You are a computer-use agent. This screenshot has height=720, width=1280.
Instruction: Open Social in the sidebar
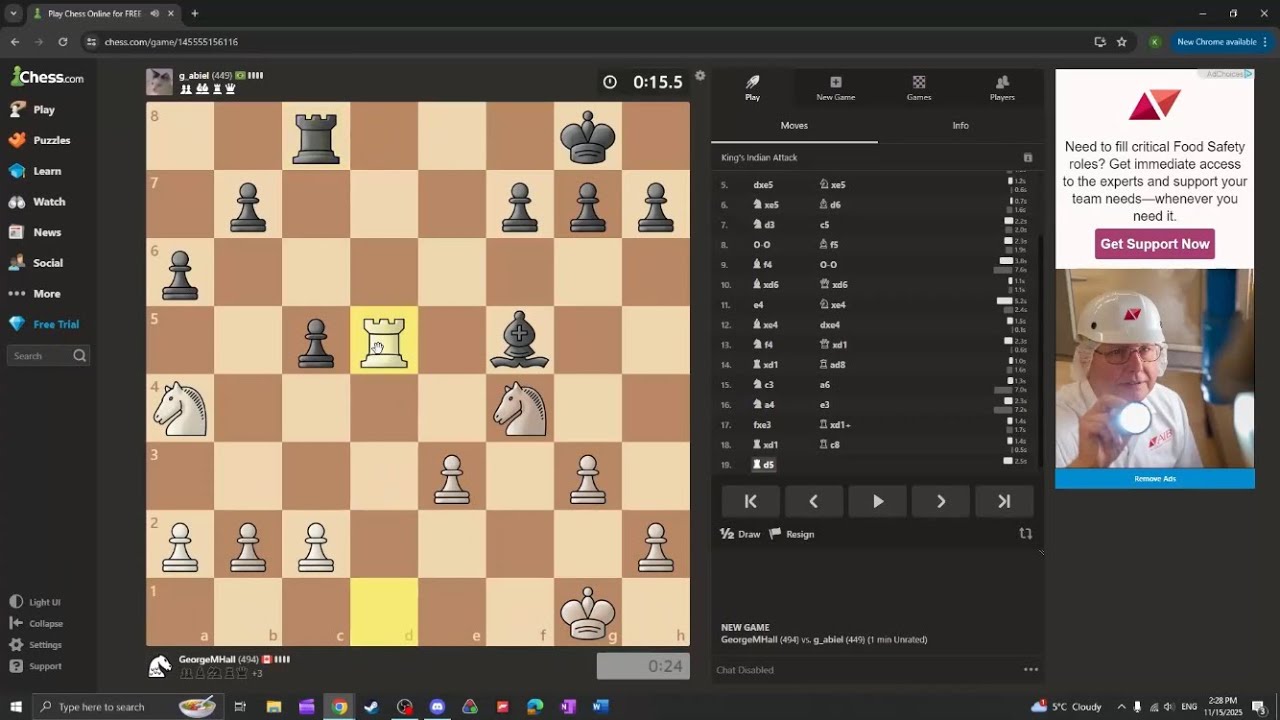36,263
